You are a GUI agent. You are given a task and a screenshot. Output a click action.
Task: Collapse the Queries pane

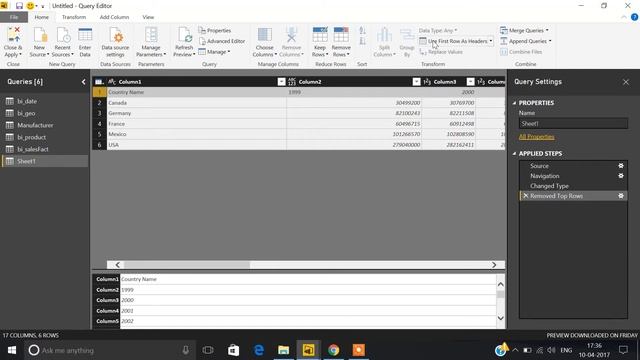(x=83, y=82)
